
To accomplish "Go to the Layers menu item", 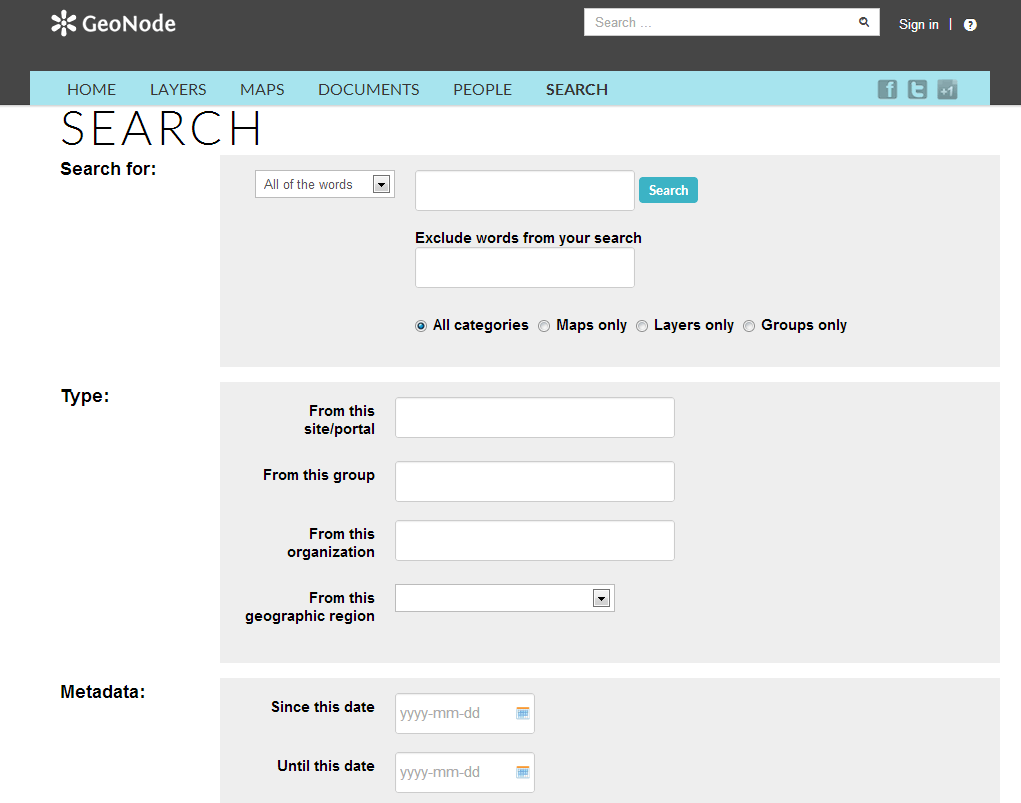I will [178, 89].
